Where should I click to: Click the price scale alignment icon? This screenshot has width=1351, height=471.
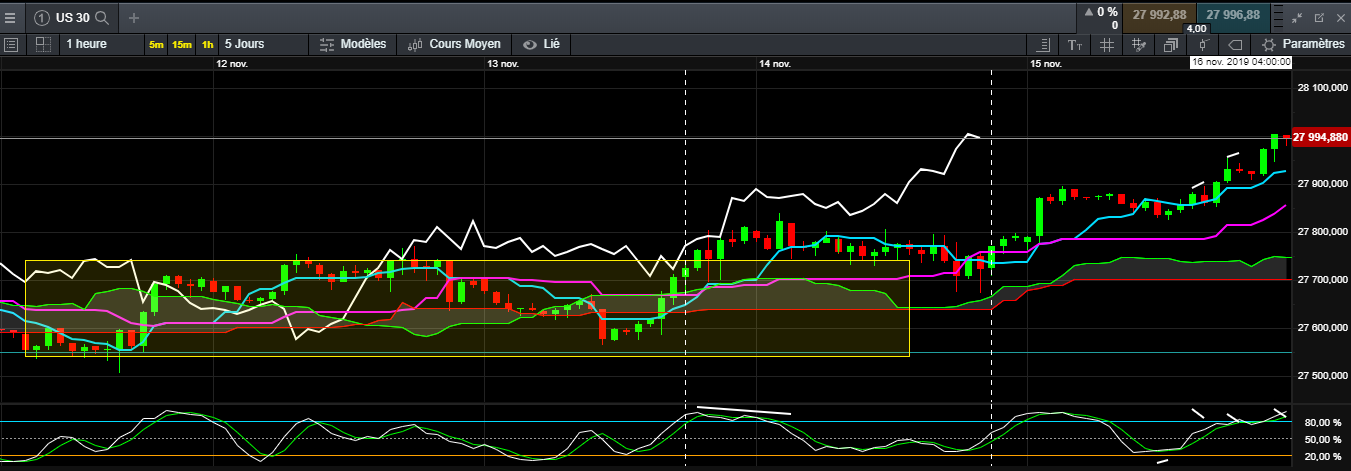(x=1043, y=45)
